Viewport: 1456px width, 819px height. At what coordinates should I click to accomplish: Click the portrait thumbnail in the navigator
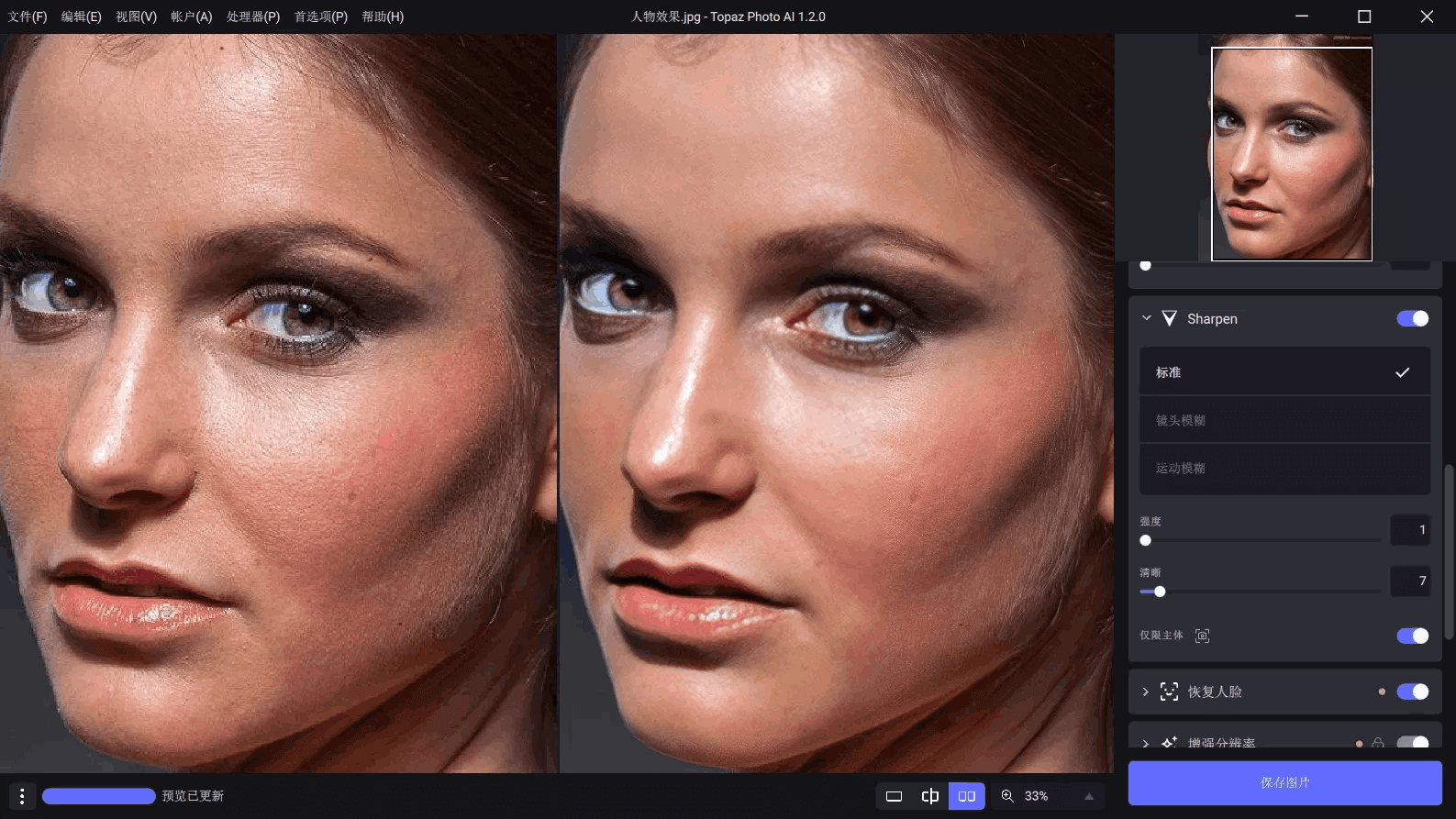coord(1292,154)
